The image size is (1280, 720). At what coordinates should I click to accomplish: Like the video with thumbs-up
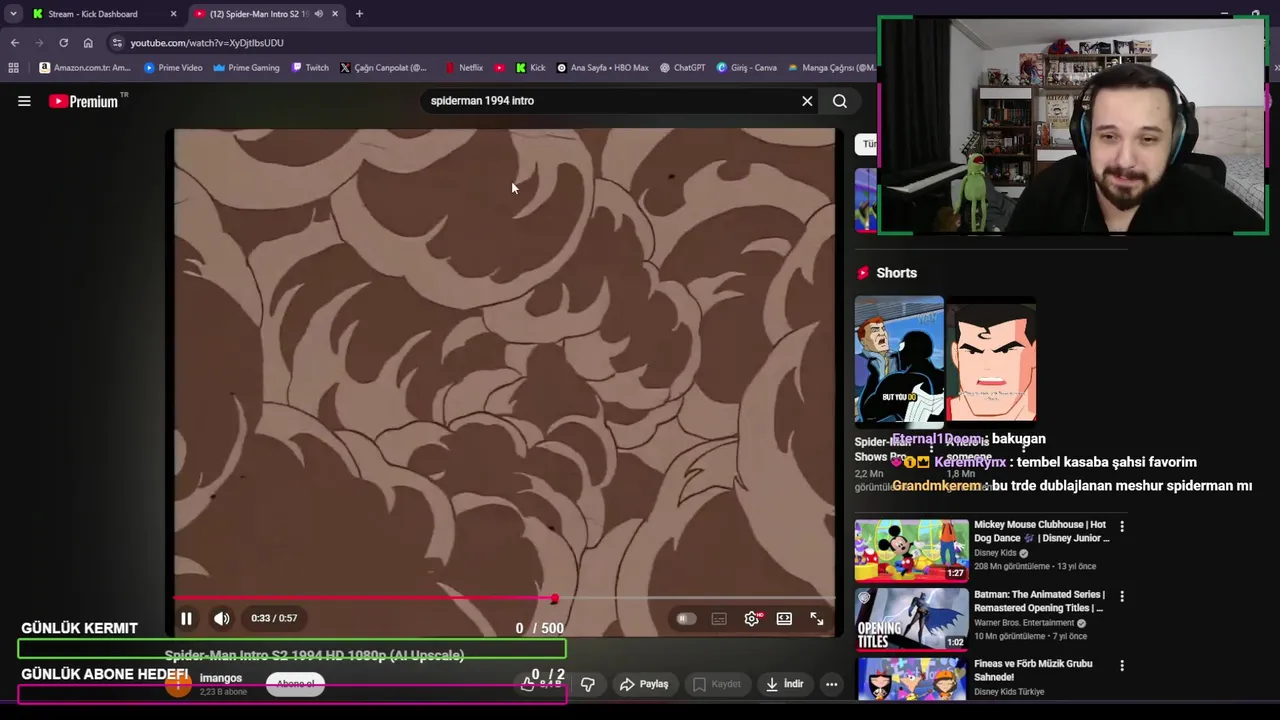coord(528,684)
